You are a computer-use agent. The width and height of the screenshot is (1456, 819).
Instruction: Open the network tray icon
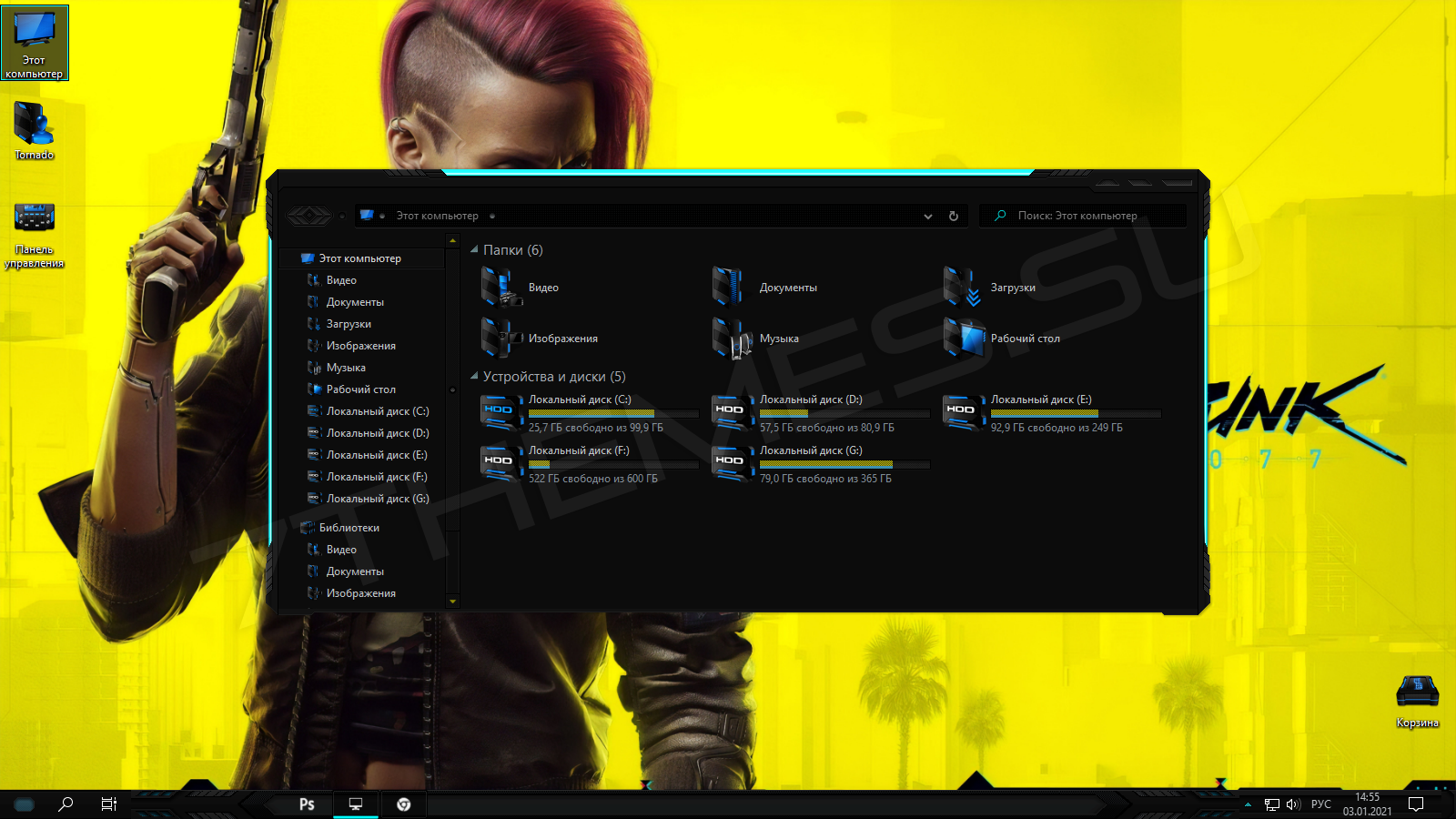[1272, 804]
